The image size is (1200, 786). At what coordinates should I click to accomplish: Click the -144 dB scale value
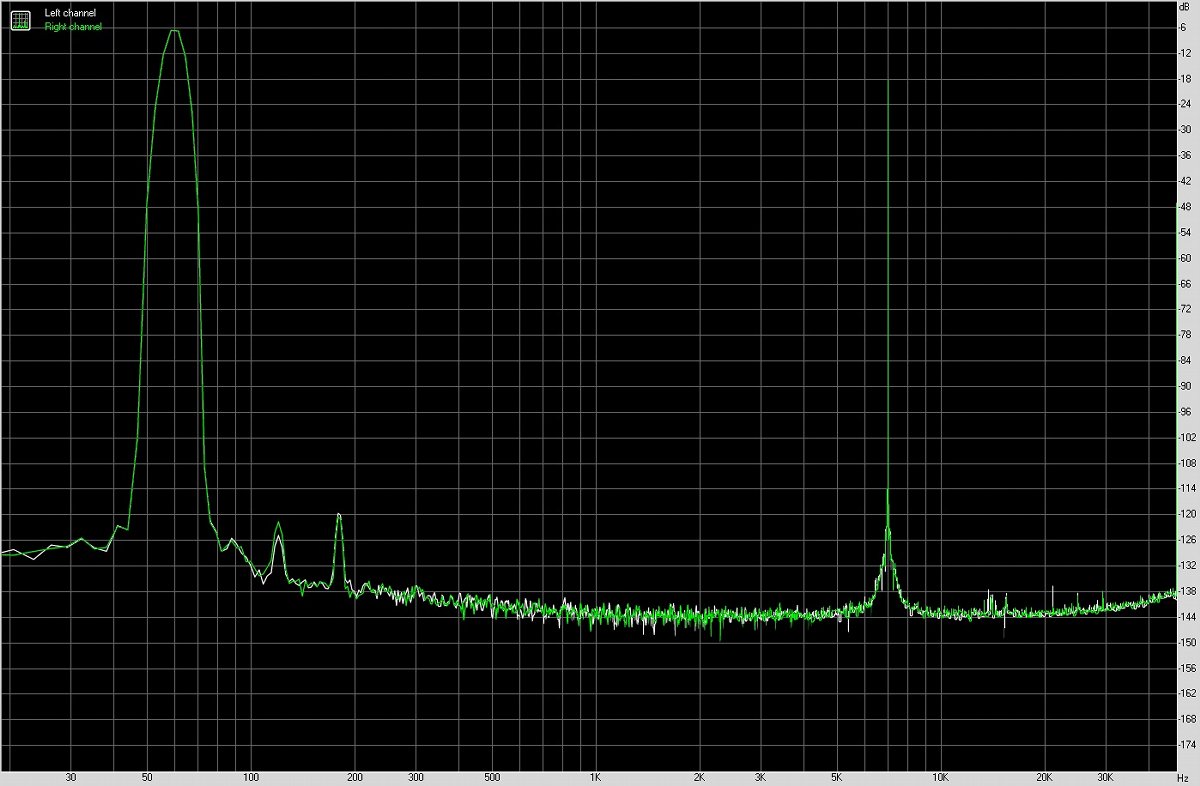1187,617
